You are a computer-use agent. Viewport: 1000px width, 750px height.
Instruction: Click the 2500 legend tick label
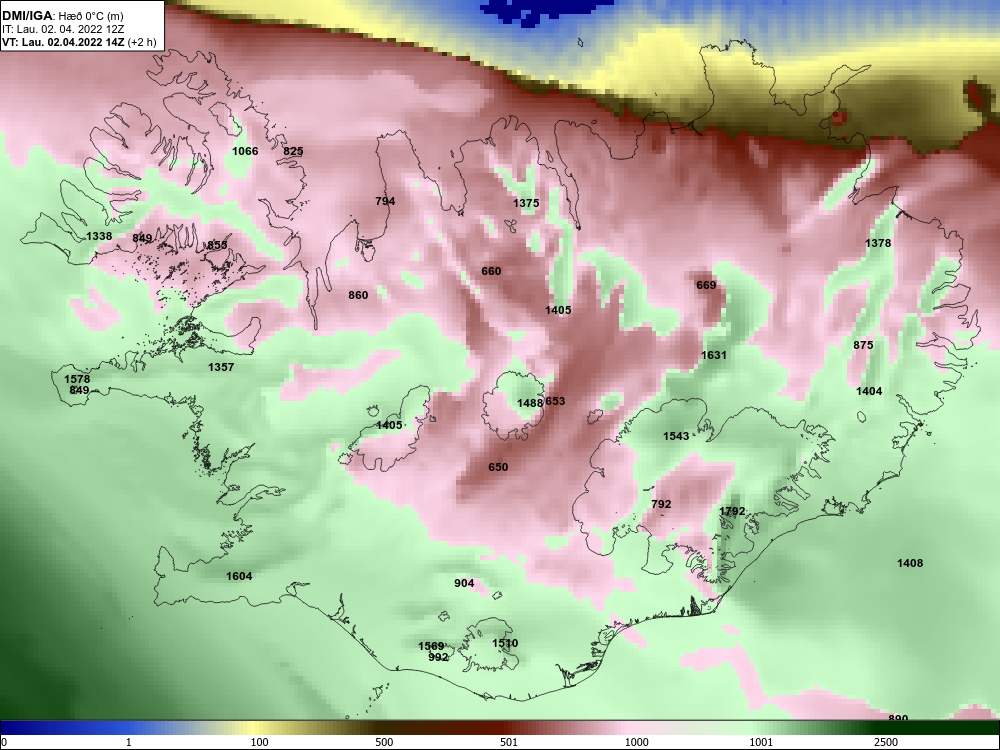pos(885,742)
